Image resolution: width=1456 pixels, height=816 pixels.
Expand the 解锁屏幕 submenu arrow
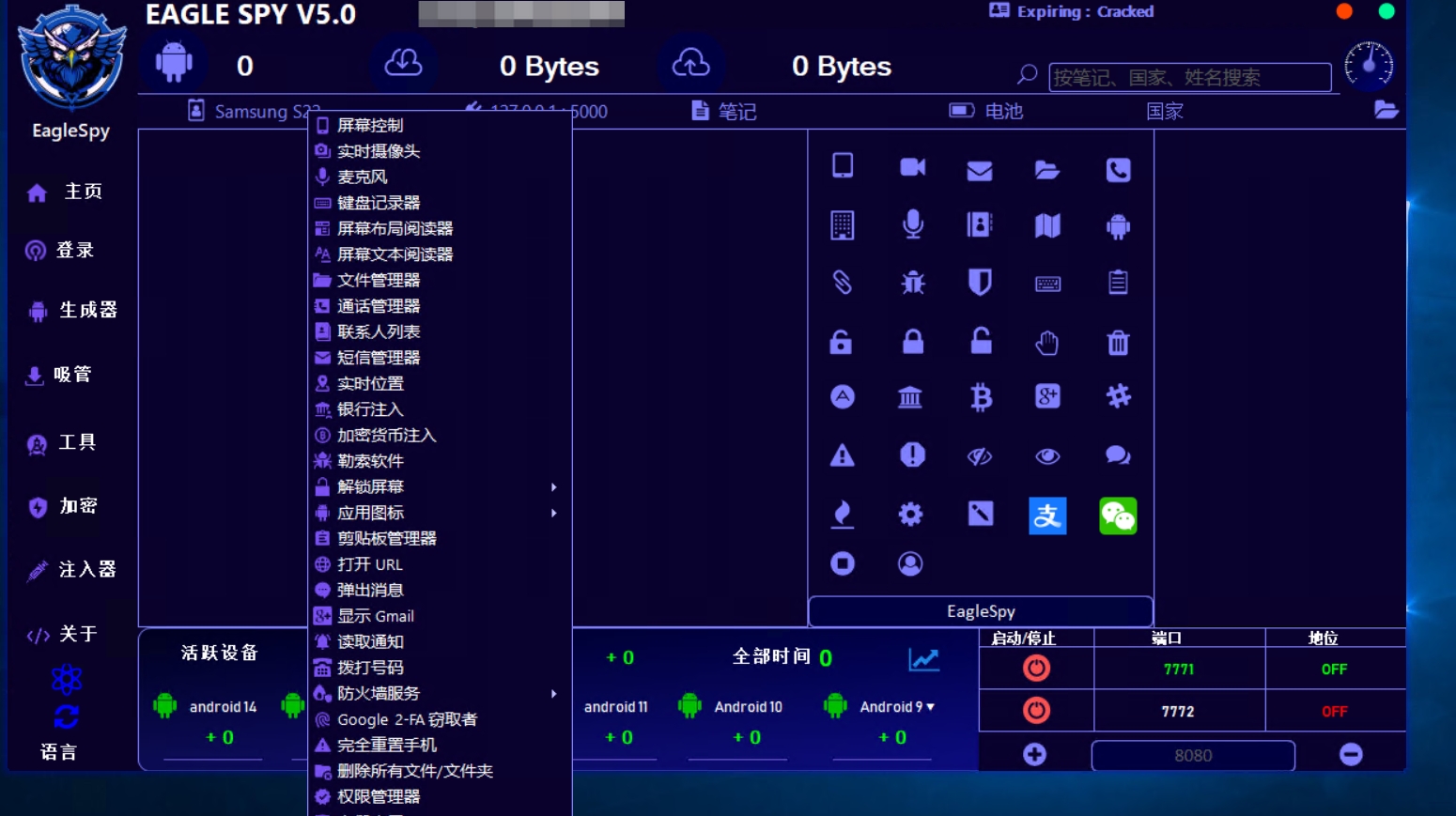tap(554, 486)
